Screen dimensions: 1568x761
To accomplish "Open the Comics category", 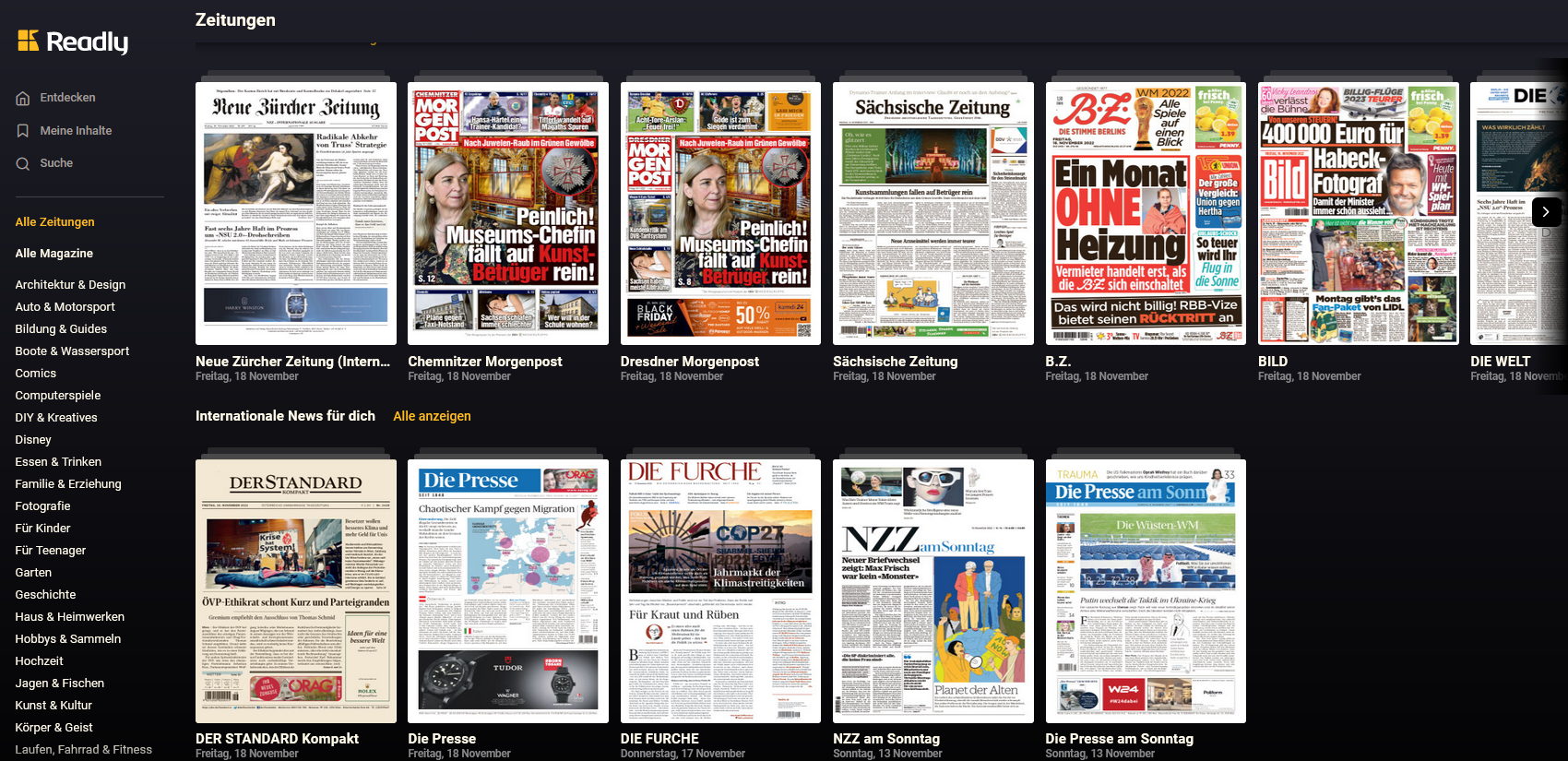I will 35,374.
